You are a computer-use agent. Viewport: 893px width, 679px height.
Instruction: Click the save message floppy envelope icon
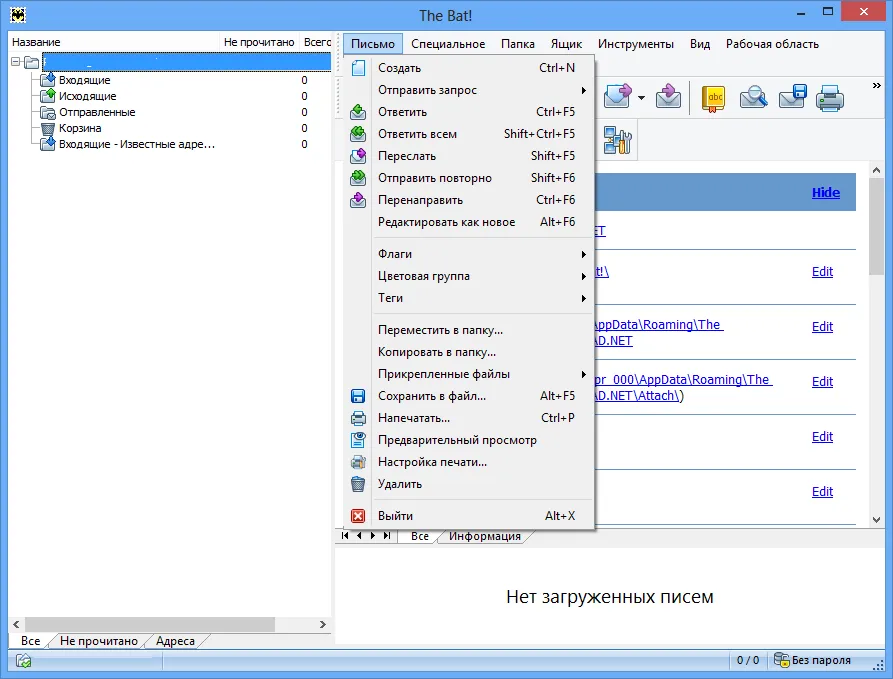click(x=793, y=97)
